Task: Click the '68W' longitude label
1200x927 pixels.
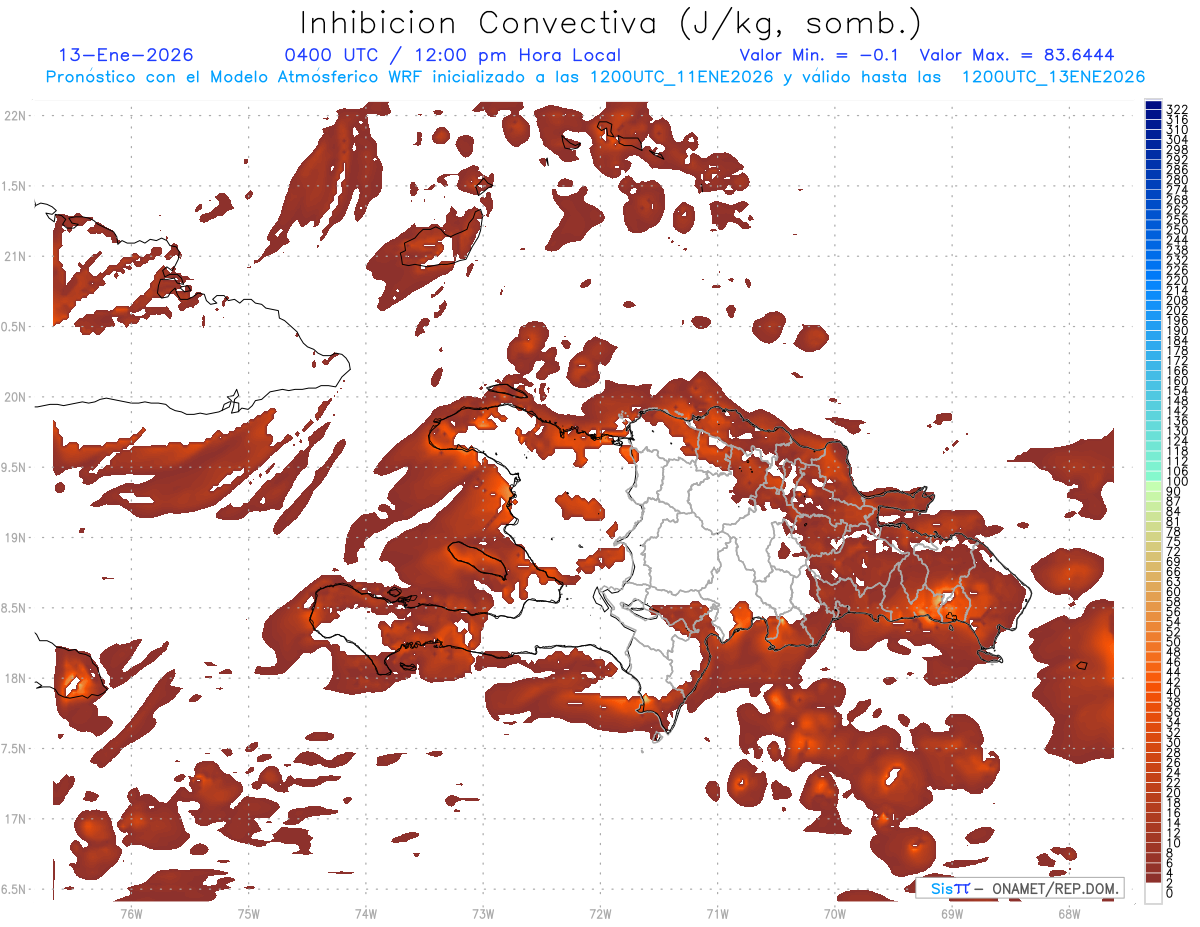Action: click(x=1069, y=913)
